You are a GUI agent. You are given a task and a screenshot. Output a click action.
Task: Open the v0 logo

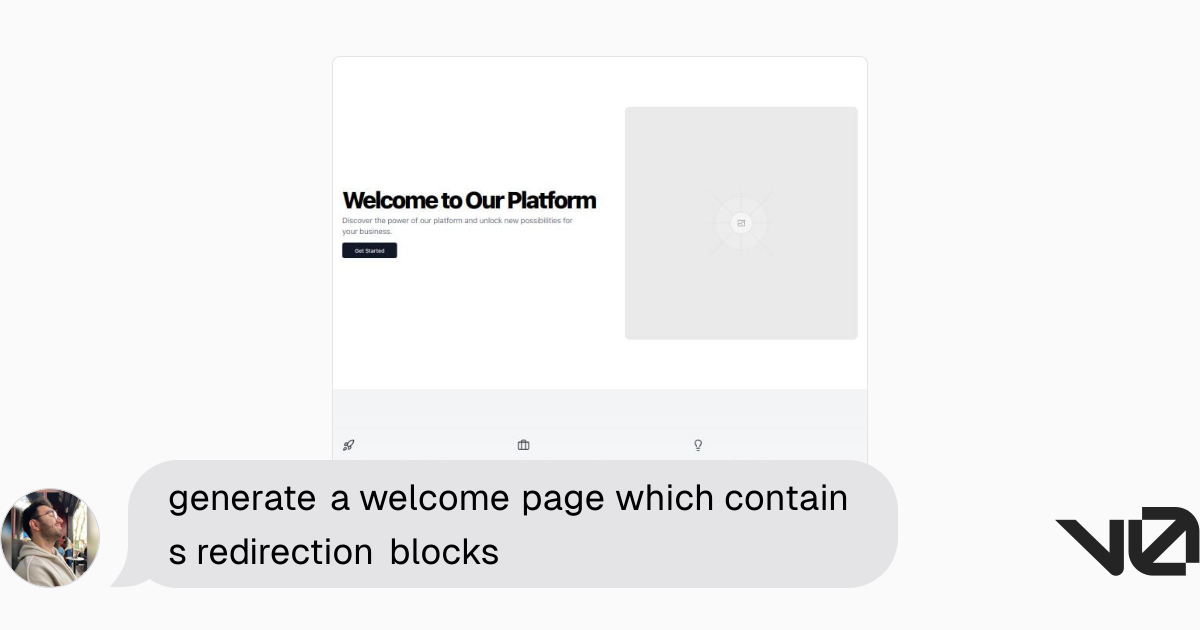coord(1127,541)
